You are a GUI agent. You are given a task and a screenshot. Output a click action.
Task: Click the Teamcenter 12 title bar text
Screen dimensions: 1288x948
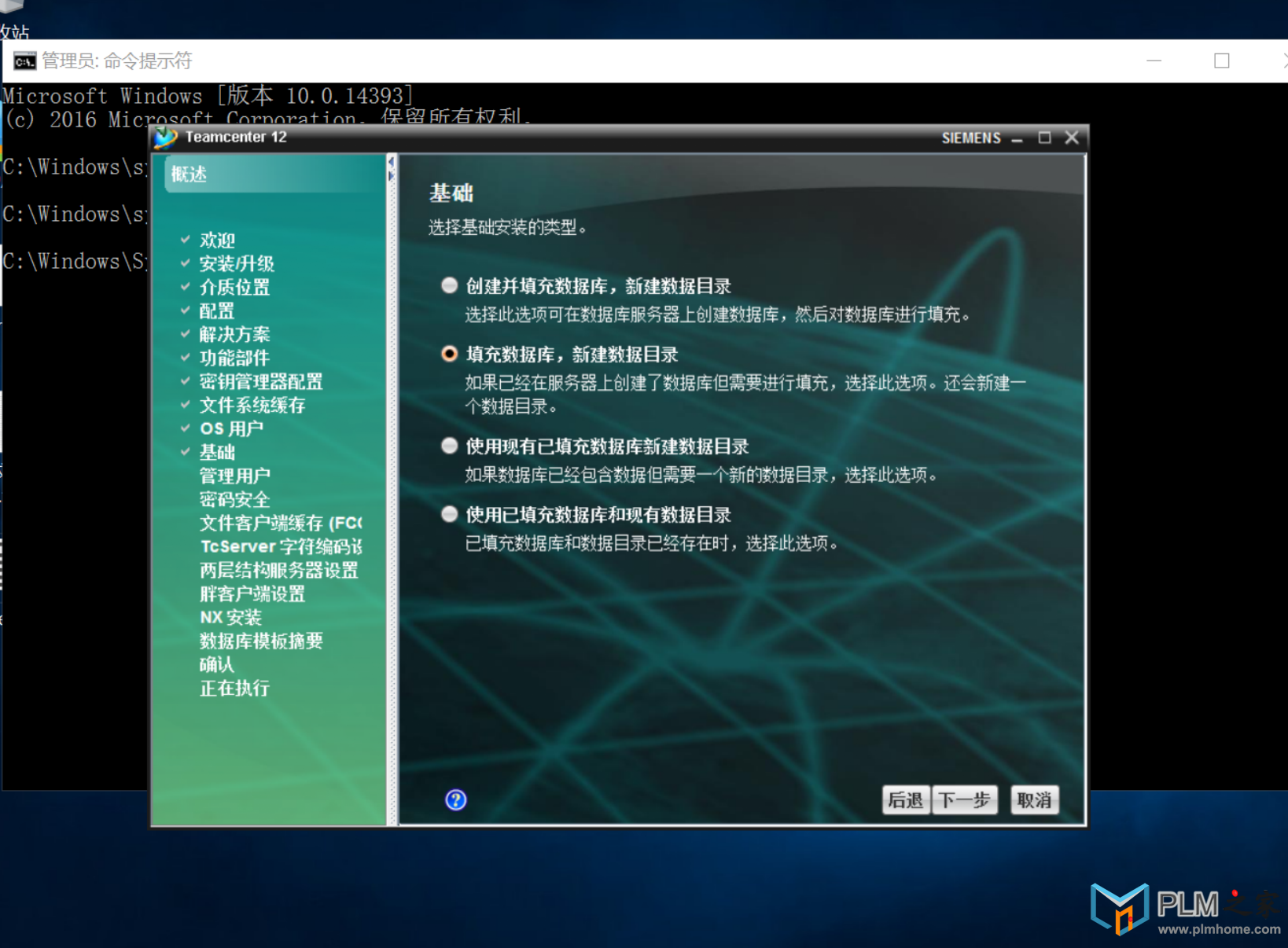pos(236,137)
